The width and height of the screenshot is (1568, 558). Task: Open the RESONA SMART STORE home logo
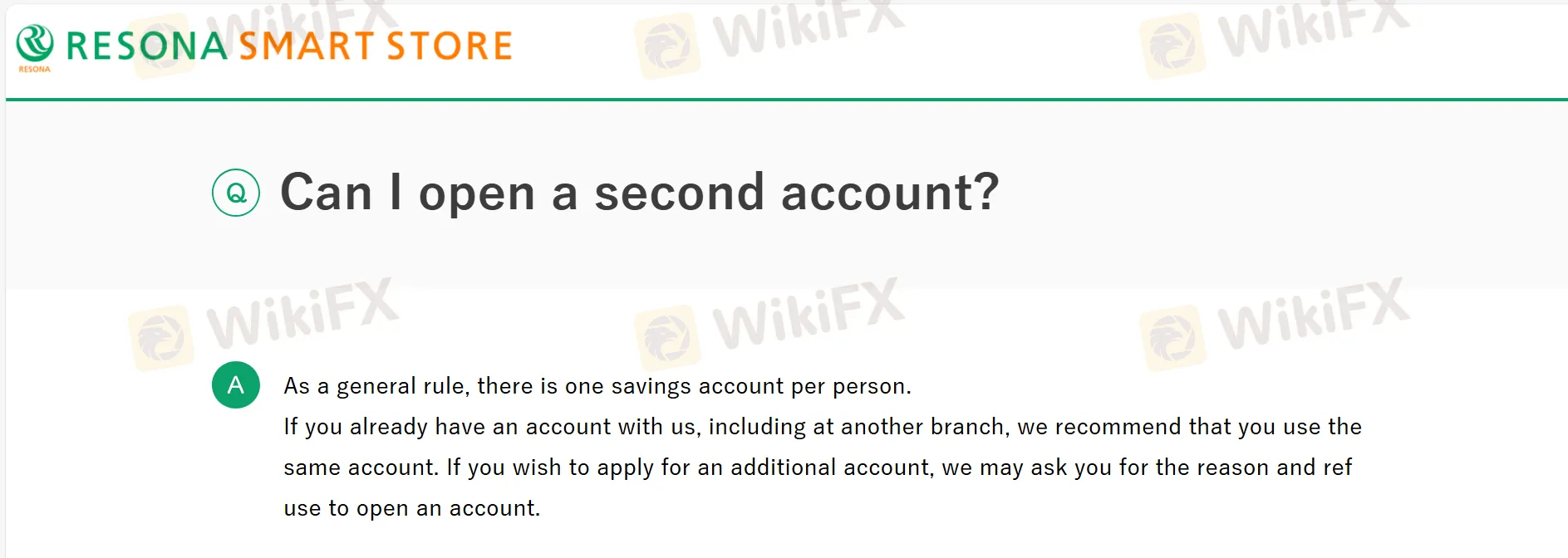pos(262,43)
